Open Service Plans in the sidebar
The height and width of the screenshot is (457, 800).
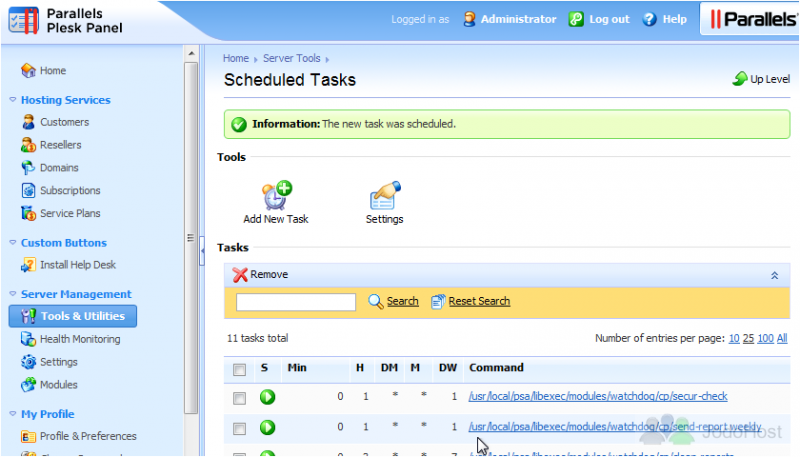click(70, 213)
